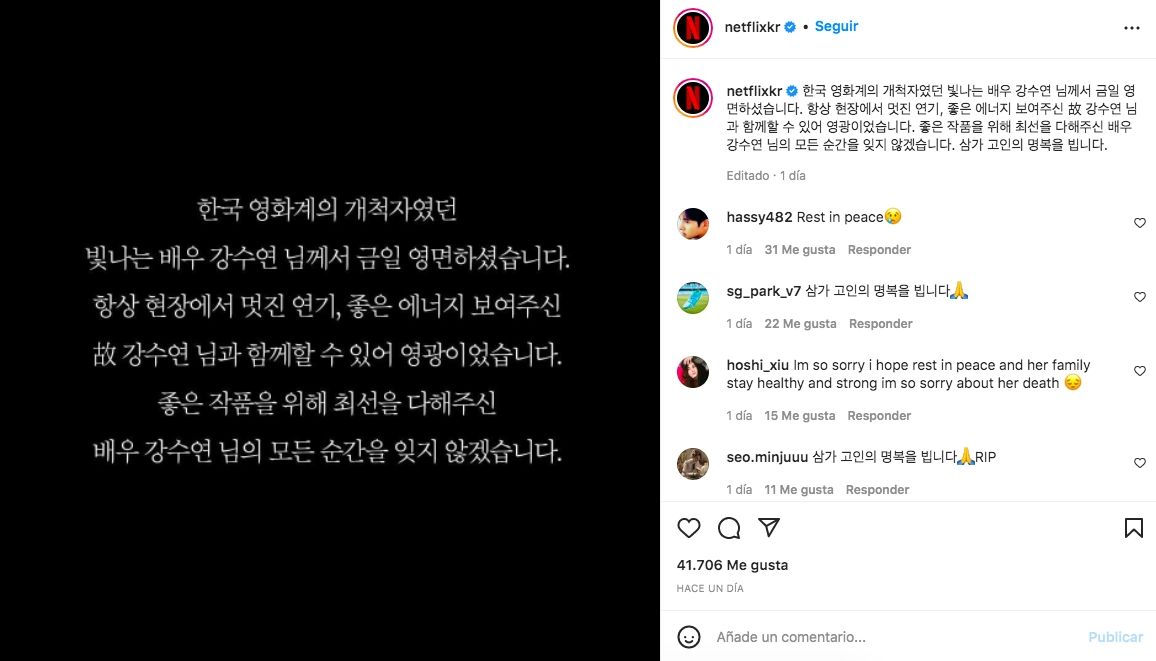The image size is (1156, 661).
Task: View 31 Me gusta on hassy482's comment
Action: tap(800, 250)
